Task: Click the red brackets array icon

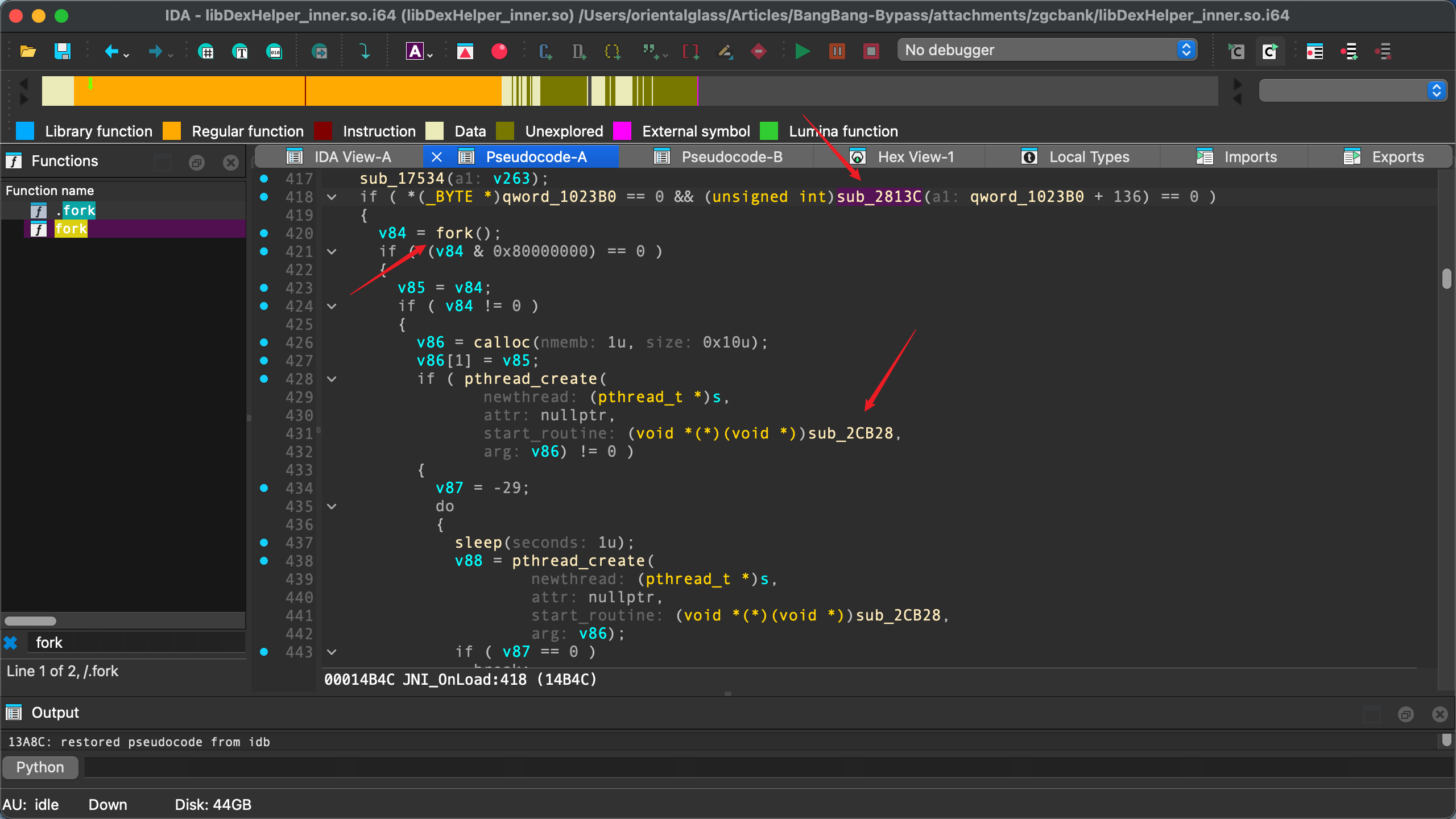Action: (690, 52)
